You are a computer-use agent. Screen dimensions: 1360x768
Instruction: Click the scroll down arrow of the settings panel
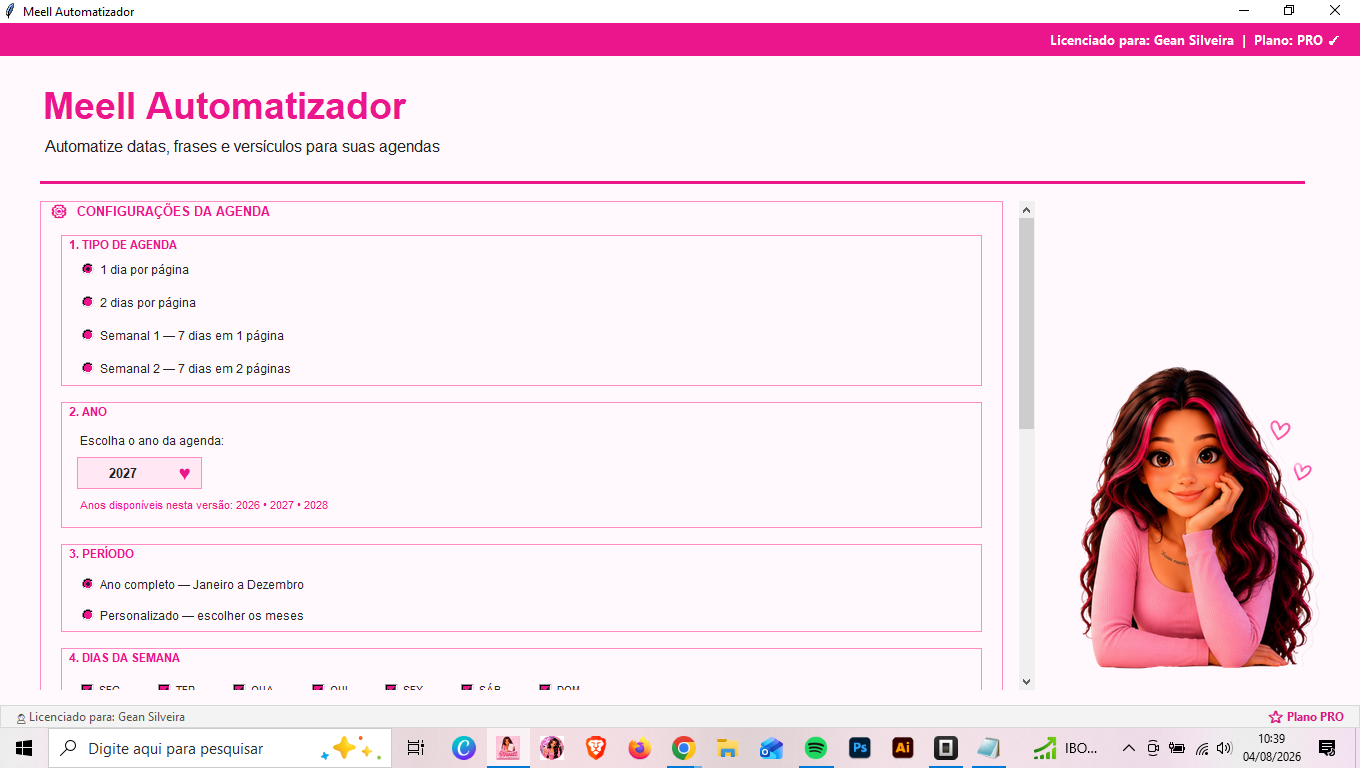1026,681
